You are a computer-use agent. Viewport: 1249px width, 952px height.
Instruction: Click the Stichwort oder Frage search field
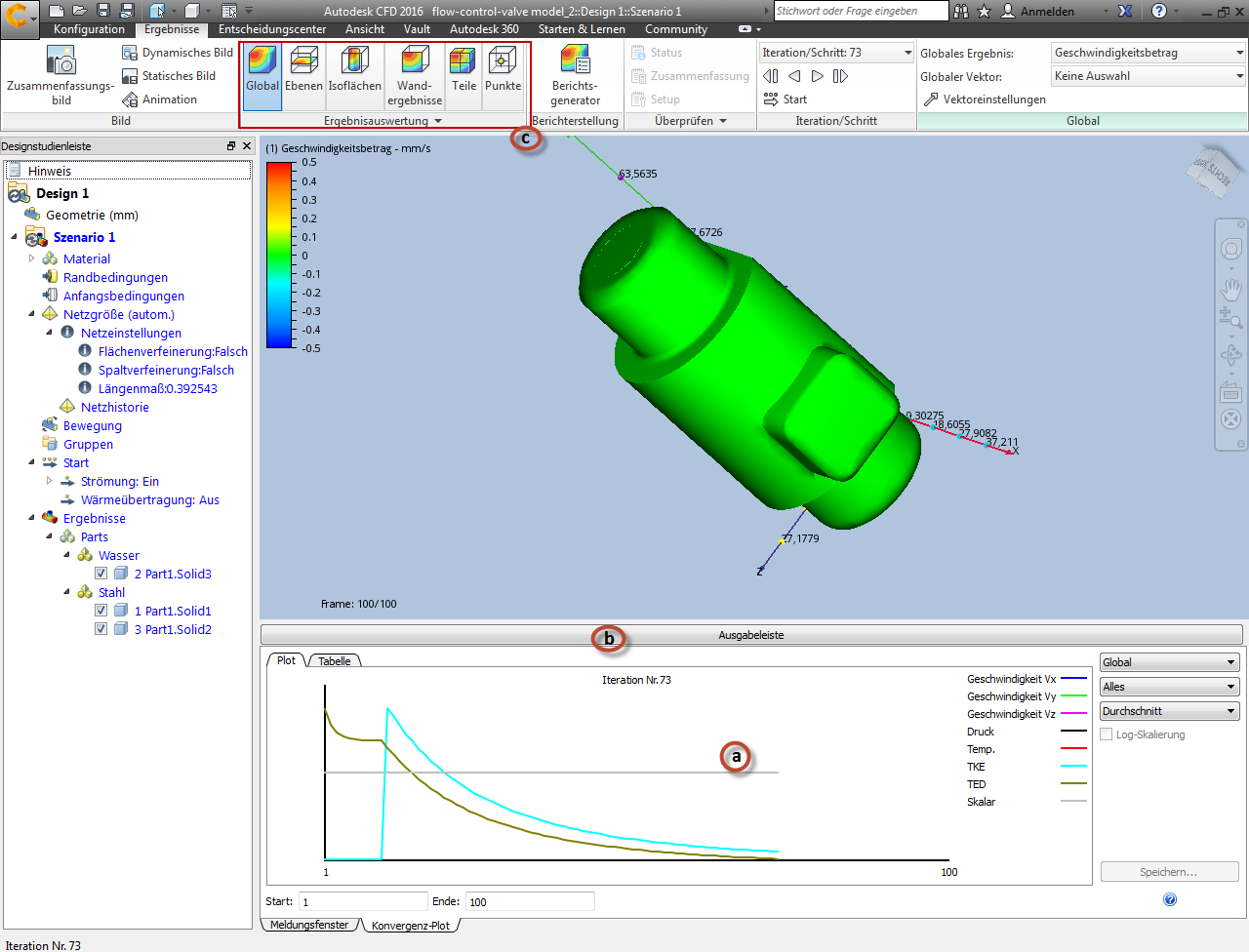[862, 11]
